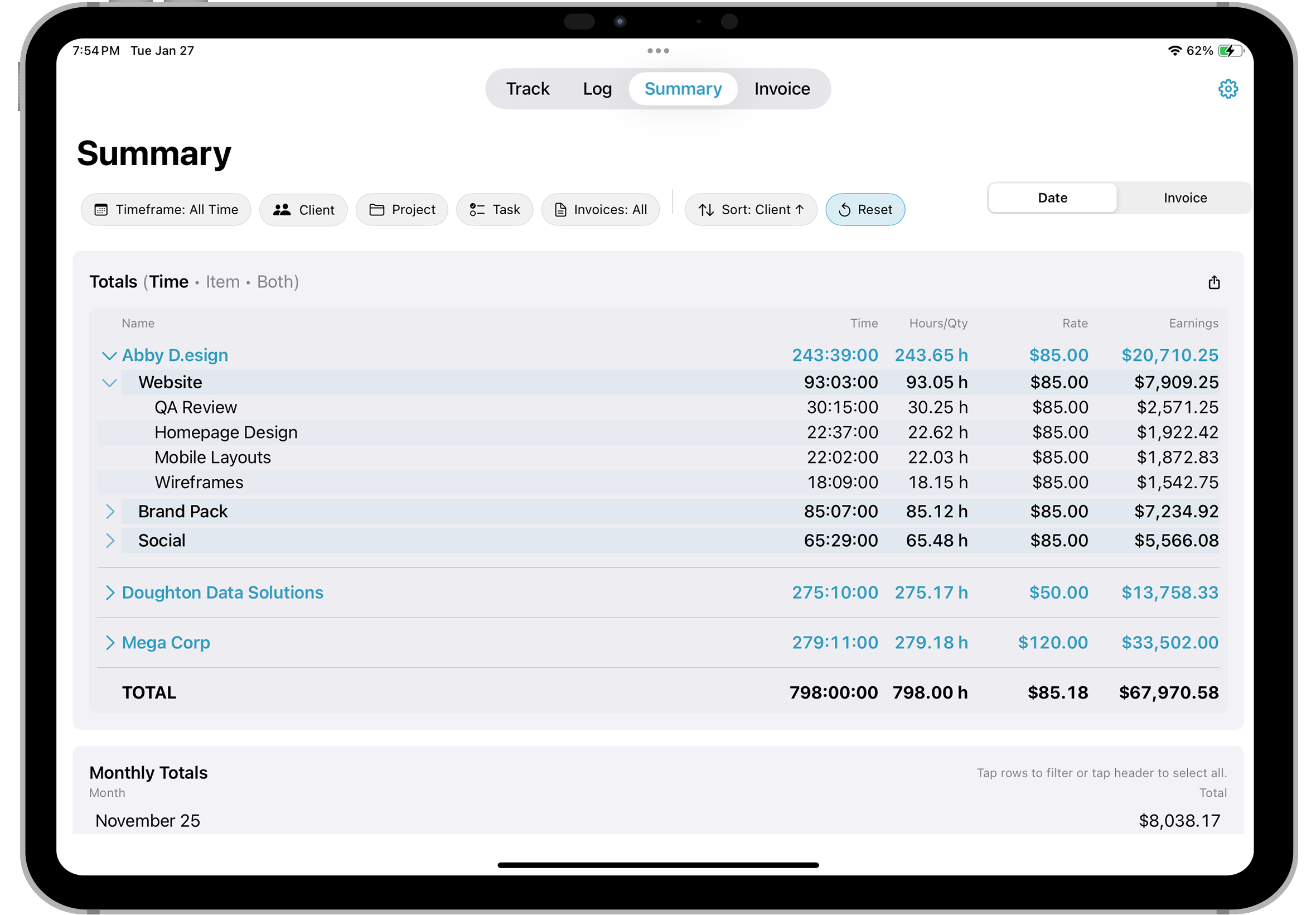Open the Project folder filter icon
Screen dimensions: 1316x915
coord(378,209)
